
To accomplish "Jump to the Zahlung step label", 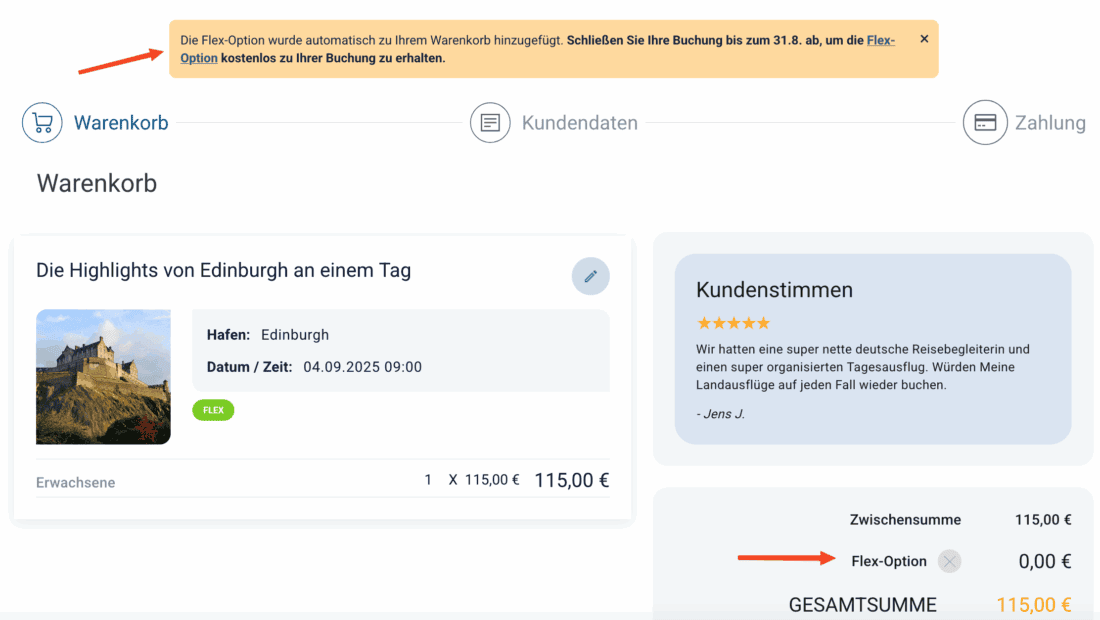I will [x=1049, y=123].
